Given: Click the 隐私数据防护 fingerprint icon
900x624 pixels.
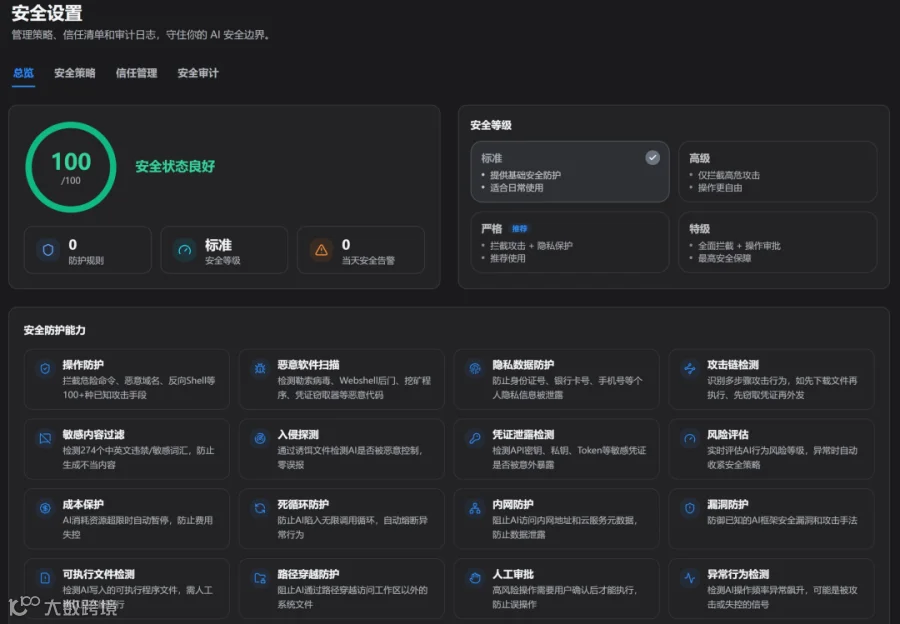Looking at the screenshot, I should [475, 369].
